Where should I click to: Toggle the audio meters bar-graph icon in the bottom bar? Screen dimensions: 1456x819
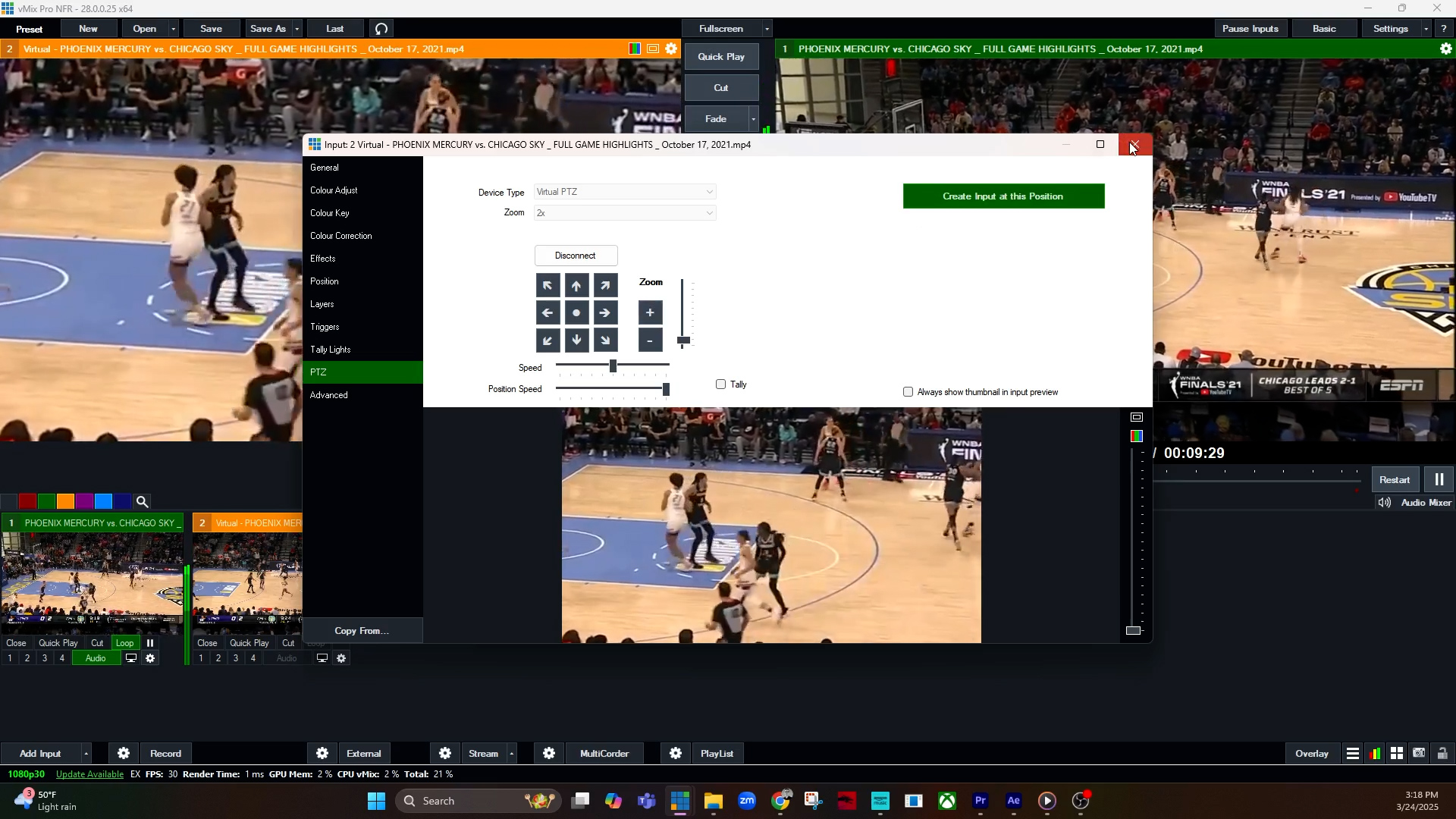pyautogui.click(x=1375, y=753)
